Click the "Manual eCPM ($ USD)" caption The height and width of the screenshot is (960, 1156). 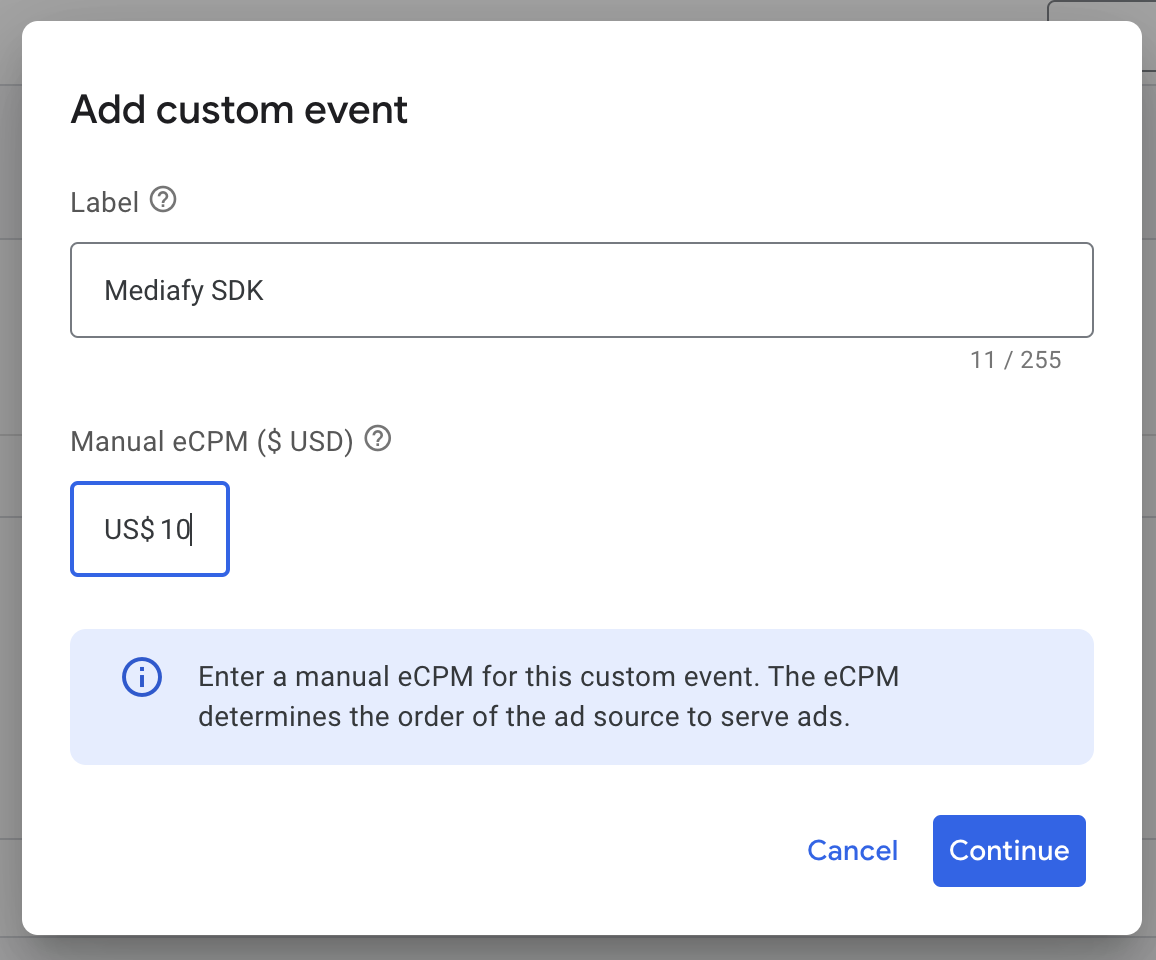[x=212, y=441]
